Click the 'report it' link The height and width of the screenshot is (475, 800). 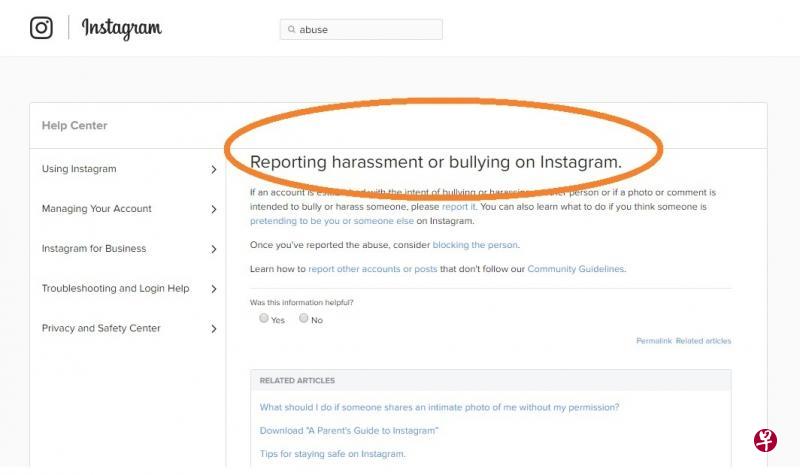[x=458, y=207]
